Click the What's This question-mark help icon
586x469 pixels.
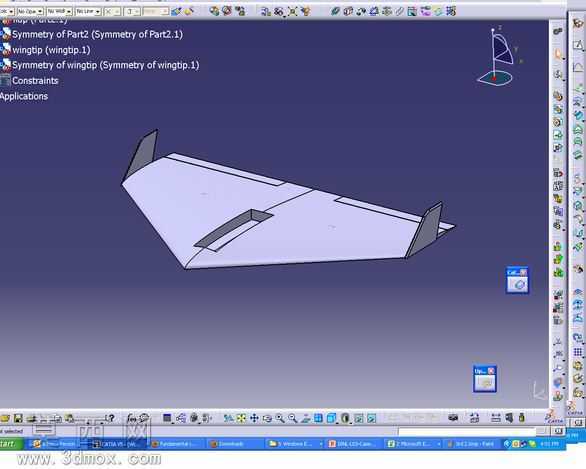[x=110, y=419]
